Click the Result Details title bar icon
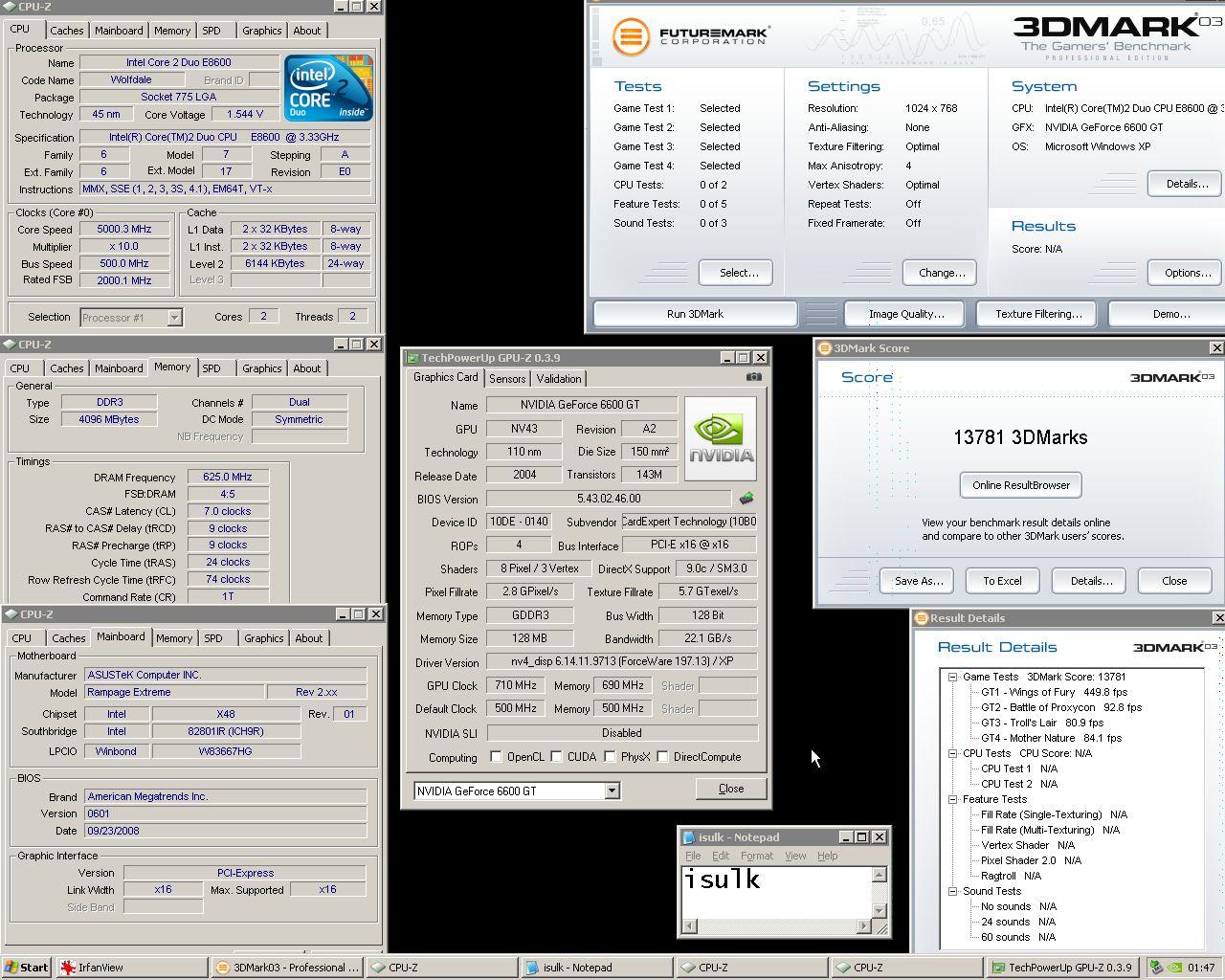This screenshot has height=980, width=1225. tap(921, 618)
